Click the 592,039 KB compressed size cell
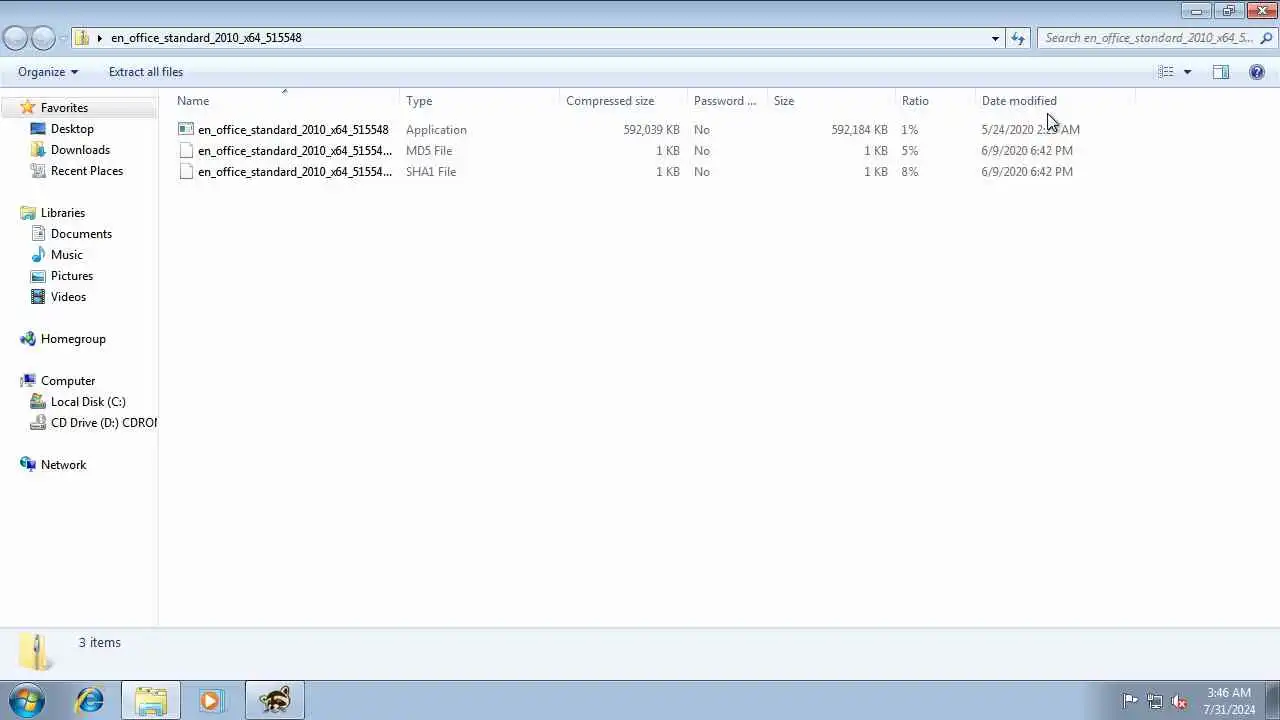The width and height of the screenshot is (1280, 720). coord(651,130)
